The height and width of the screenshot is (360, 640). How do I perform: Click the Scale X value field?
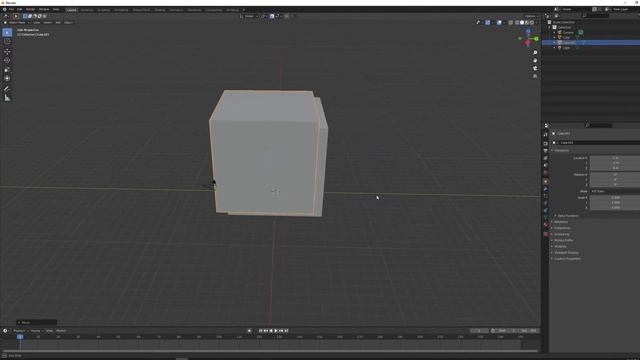tap(615, 198)
